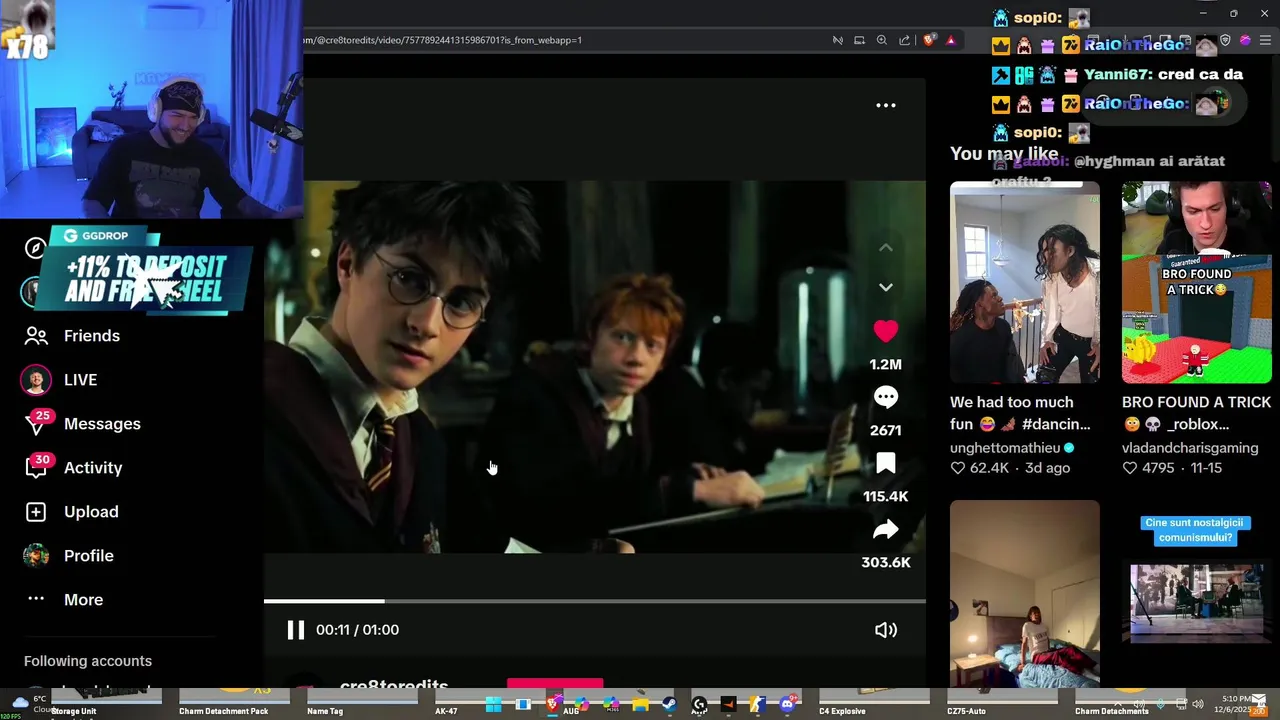Open 'We had too much fun' video title
The width and height of the screenshot is (1280, 720).
pyautogui.click(x=1020, y=413)
